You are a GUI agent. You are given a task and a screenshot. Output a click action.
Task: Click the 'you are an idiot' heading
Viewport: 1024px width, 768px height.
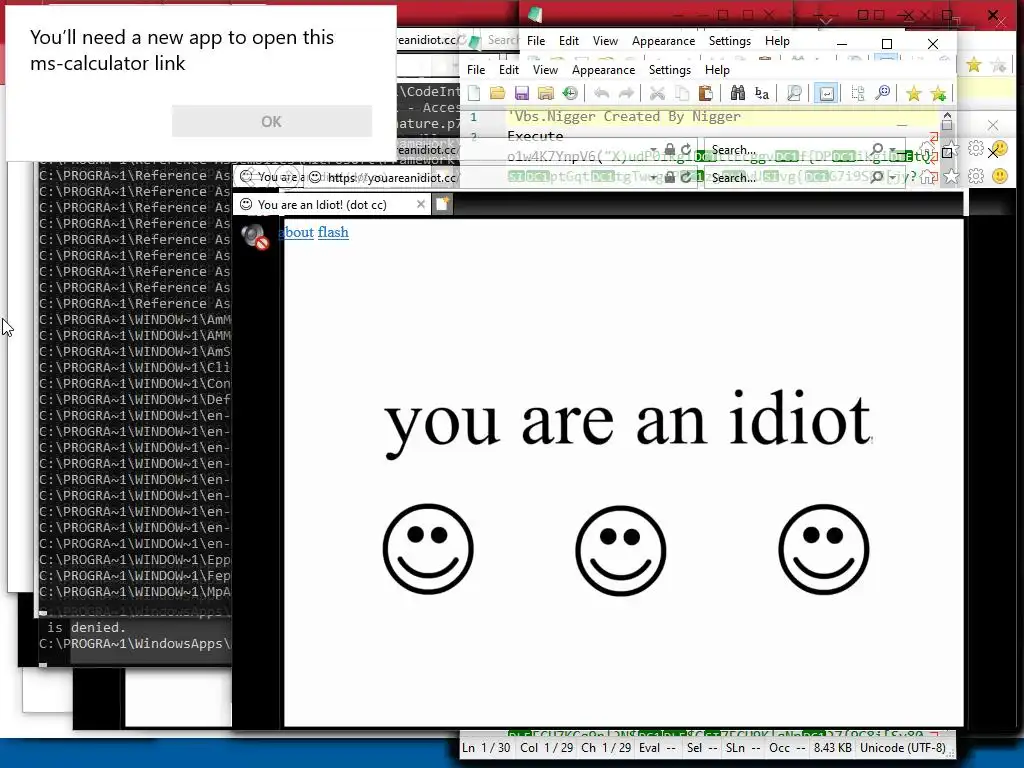[x=628, y=422]
